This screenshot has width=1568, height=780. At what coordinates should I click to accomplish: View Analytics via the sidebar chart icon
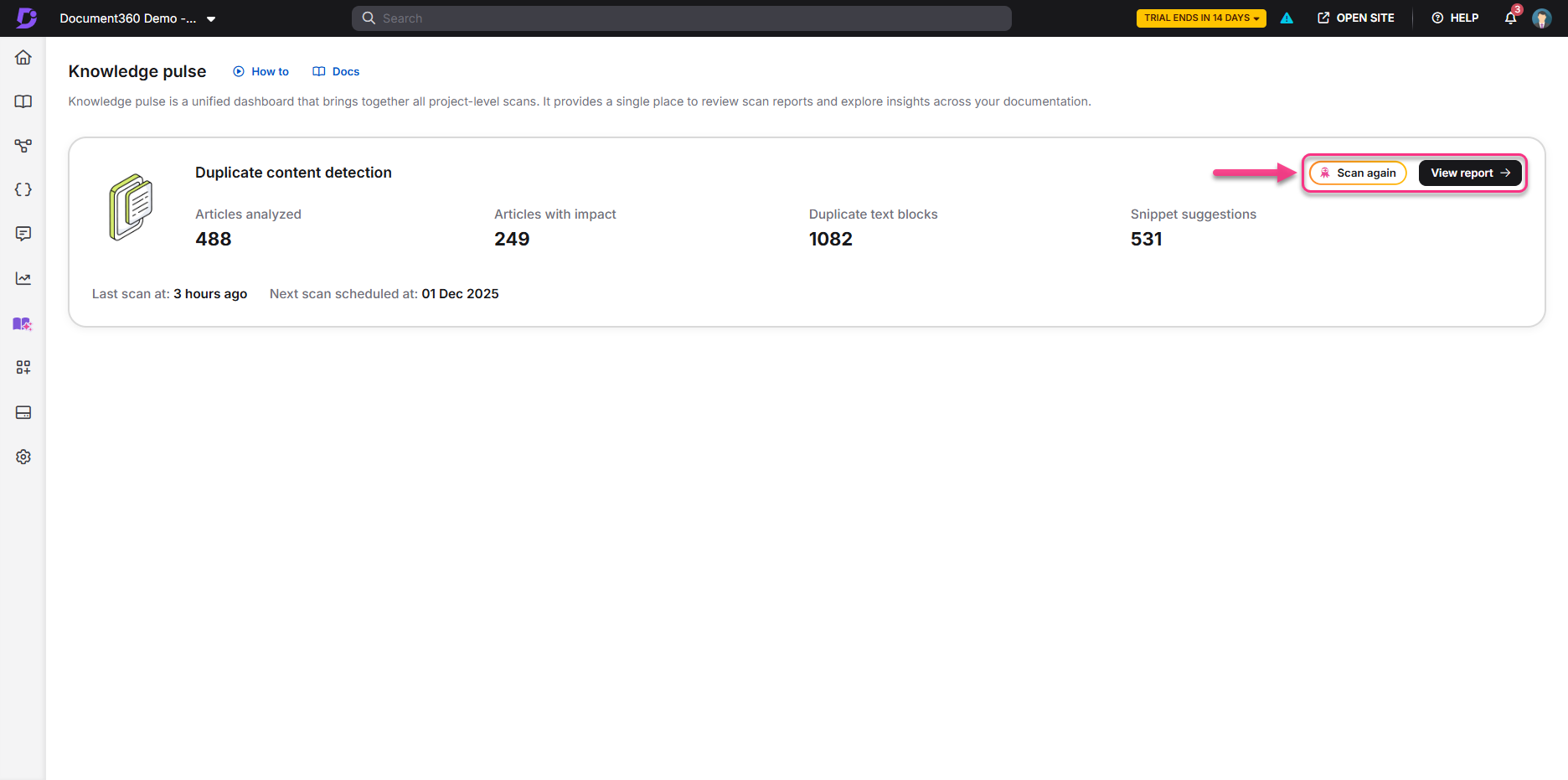[23, 278]
